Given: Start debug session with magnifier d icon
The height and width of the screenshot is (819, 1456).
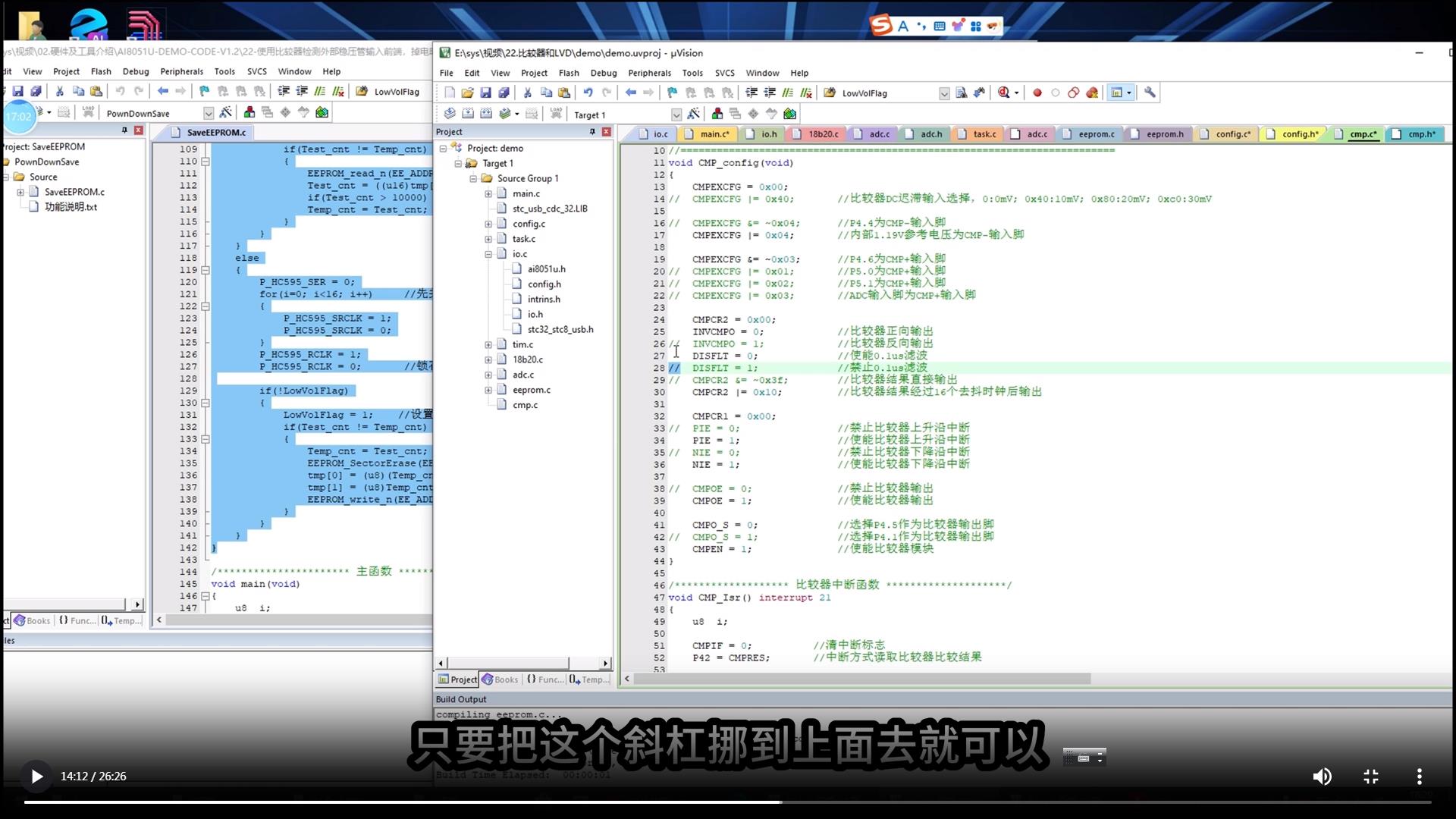Looking at the screenshot, I should tap(1004, 93).
